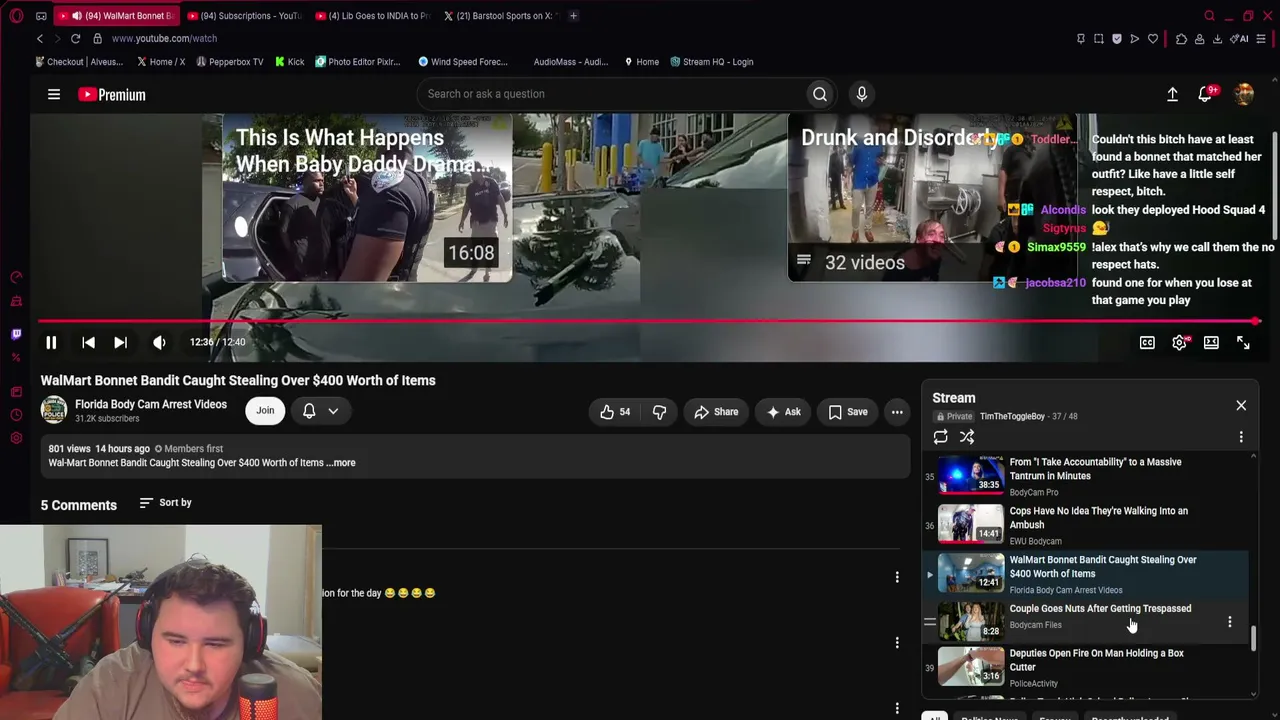
Task: Play 'From I Take Accountability' playlist video
Action: pos(1085,475)
